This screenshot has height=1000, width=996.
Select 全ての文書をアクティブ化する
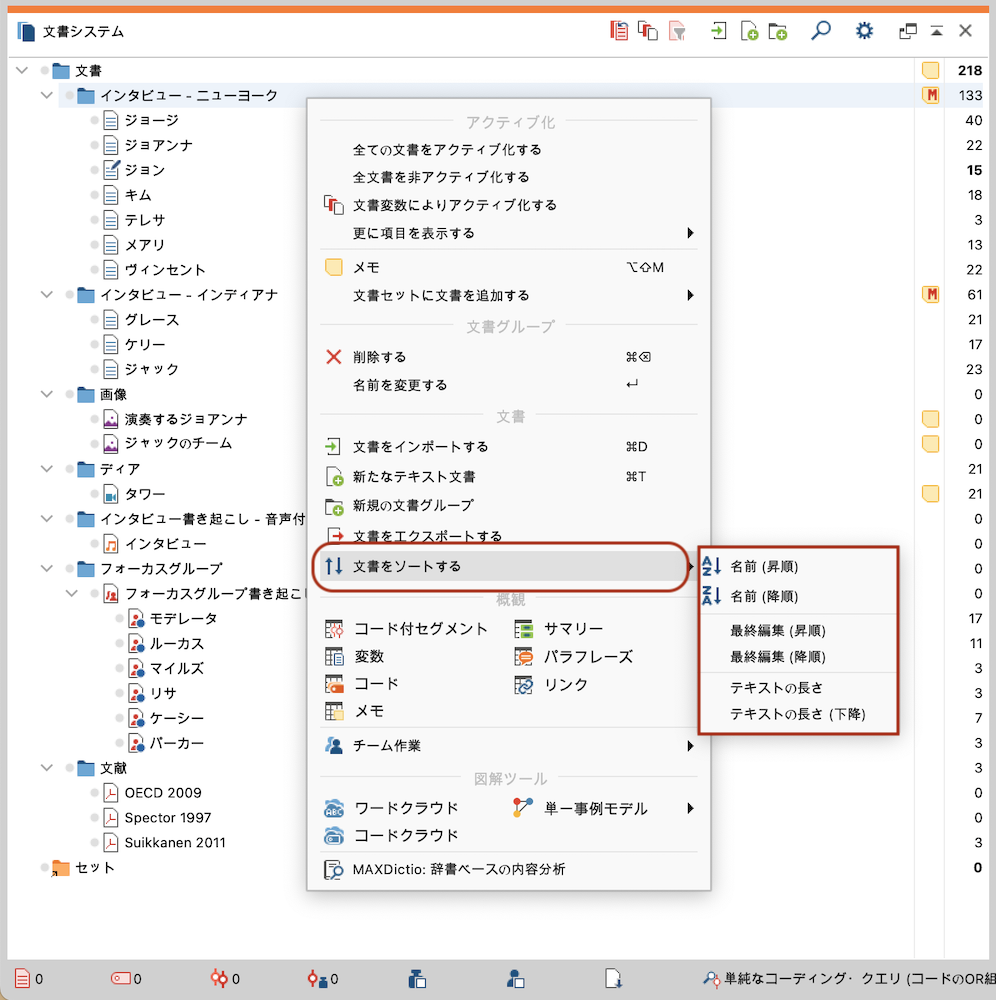pyautogui.click(x=447, y=150)
